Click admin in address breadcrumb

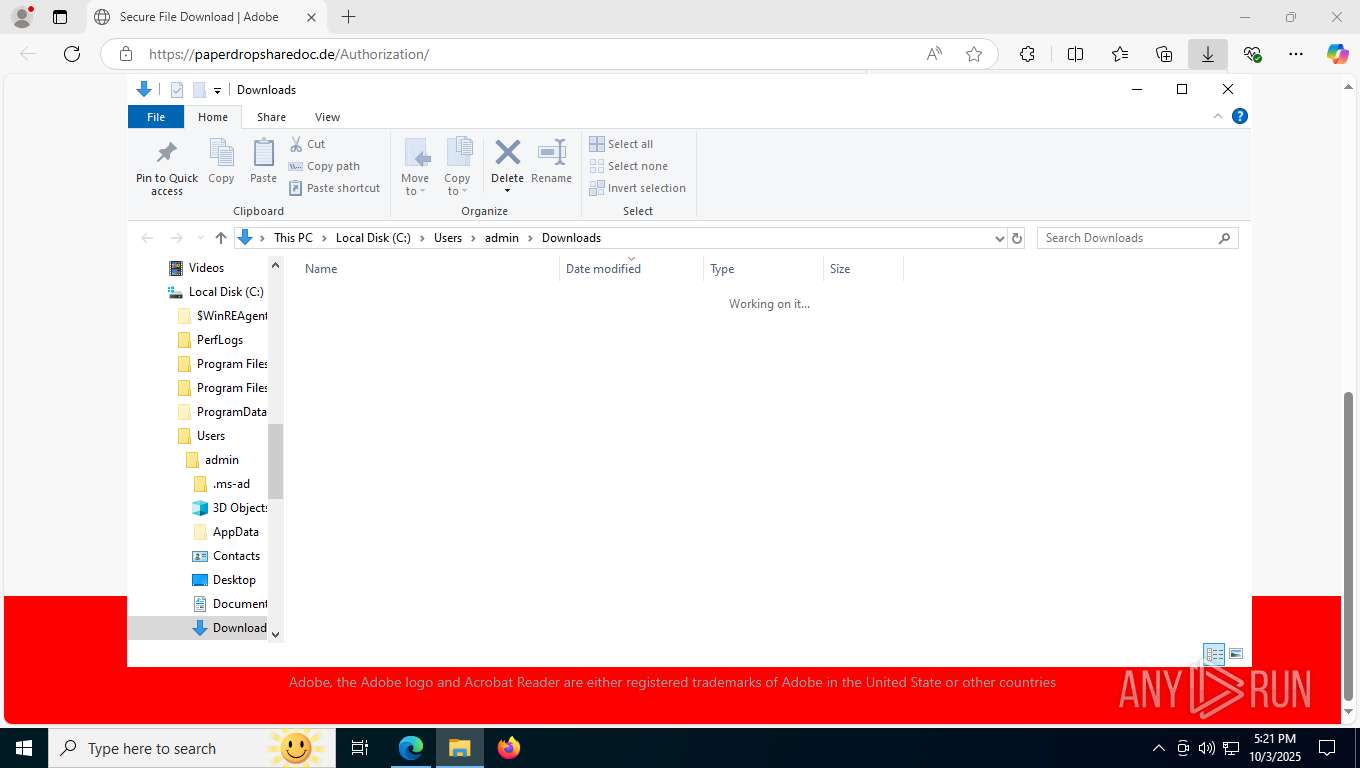[x=502, y=238]
